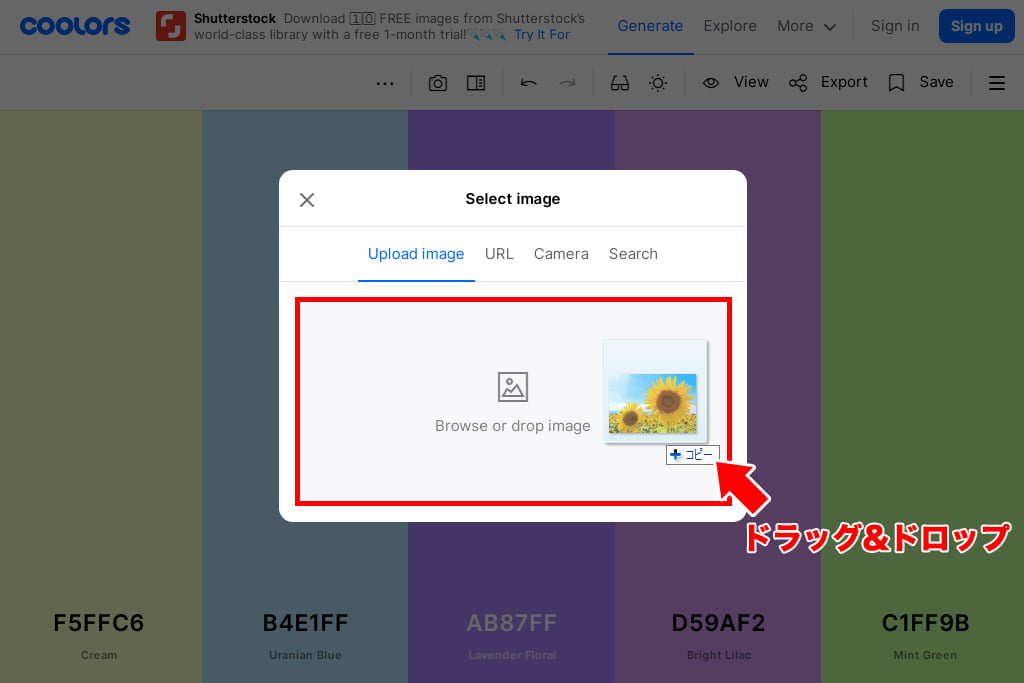Click the Shutterstock logo icon
Image resolution: width=1024 pixels, height=683 pixels.
click(171, 26)
